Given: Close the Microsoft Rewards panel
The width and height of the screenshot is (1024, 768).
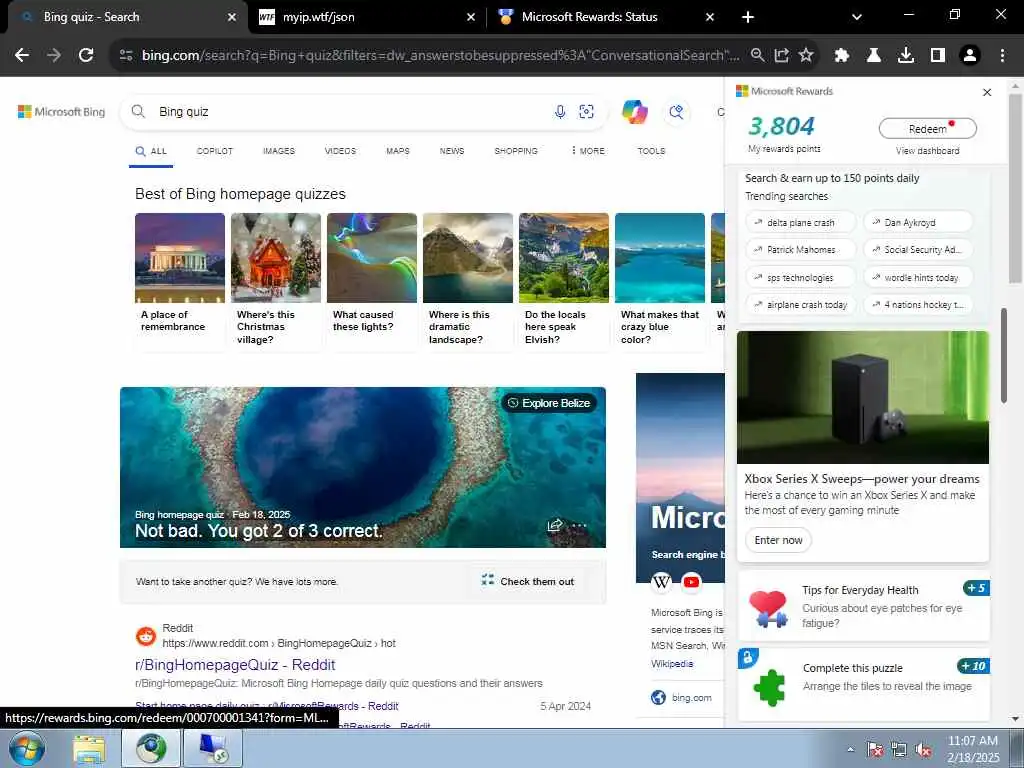Looking at the screenshot, I should coord(987,92).
